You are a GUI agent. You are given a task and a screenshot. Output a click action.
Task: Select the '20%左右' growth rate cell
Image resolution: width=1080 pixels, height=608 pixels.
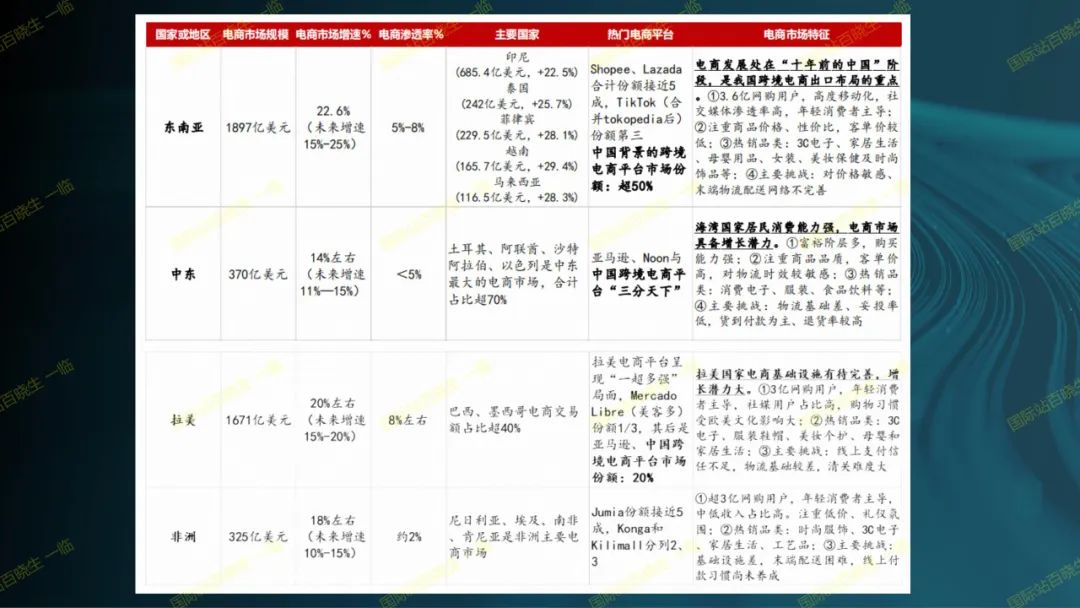(333, 420)
